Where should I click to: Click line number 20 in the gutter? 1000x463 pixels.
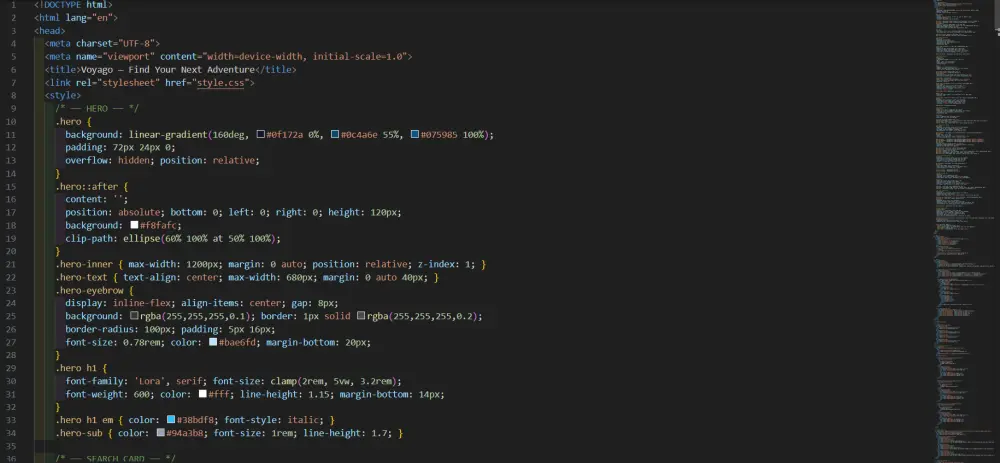[x=12, y=251]
